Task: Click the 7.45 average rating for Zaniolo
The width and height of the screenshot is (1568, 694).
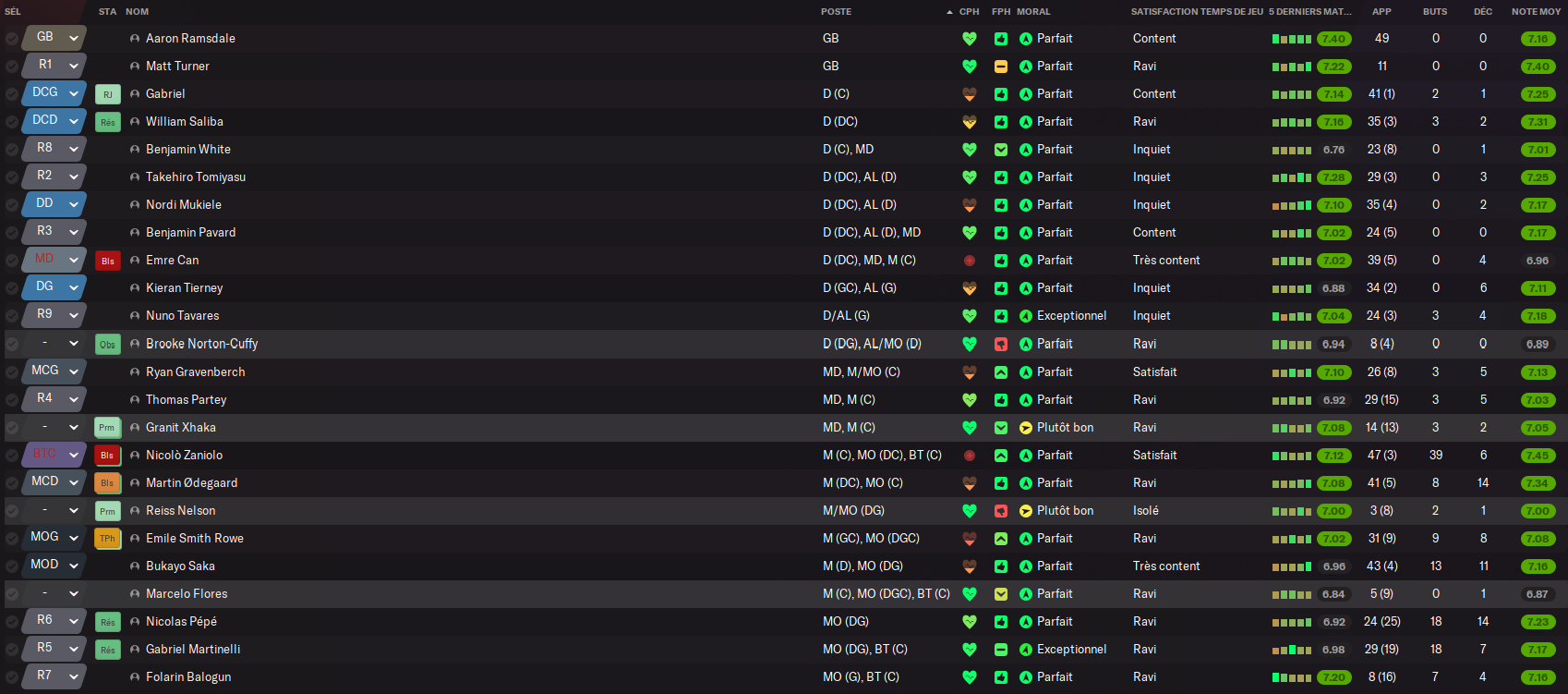Action: (1538, 456)
